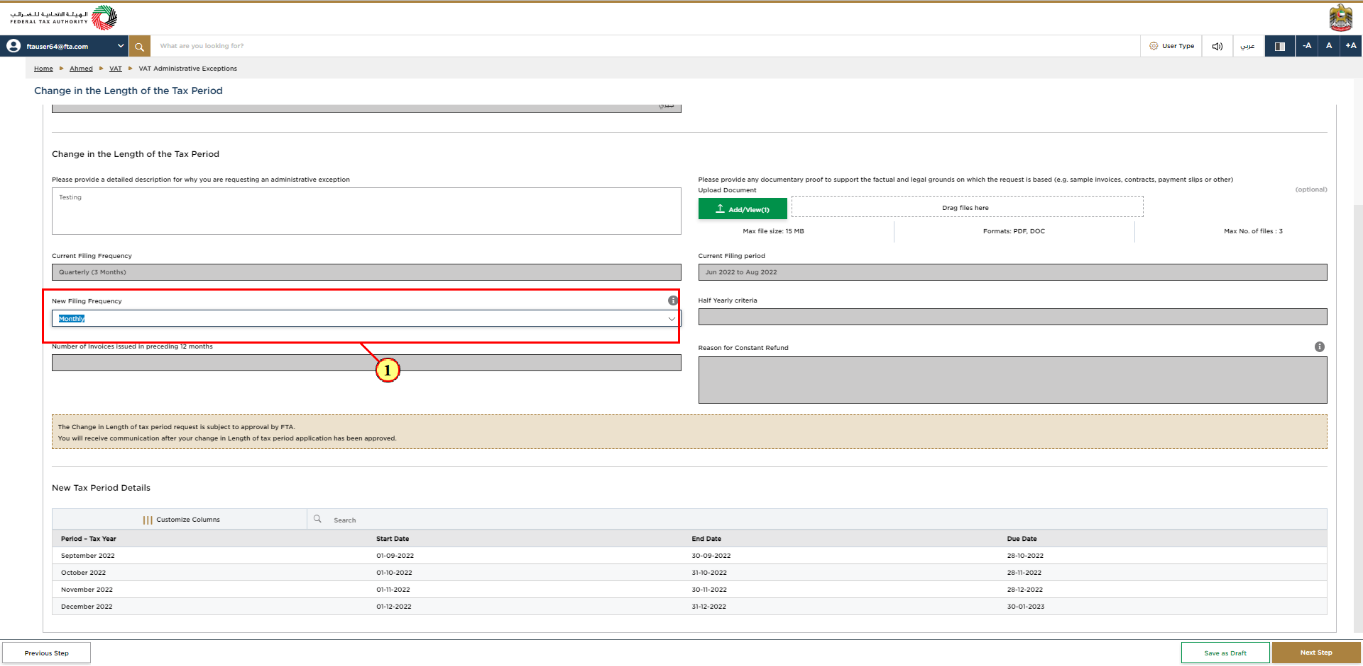Click the due date 30-01-2023
Image resolution: width=1363 pixels, height=666 pixels.
click(1025, 607)
